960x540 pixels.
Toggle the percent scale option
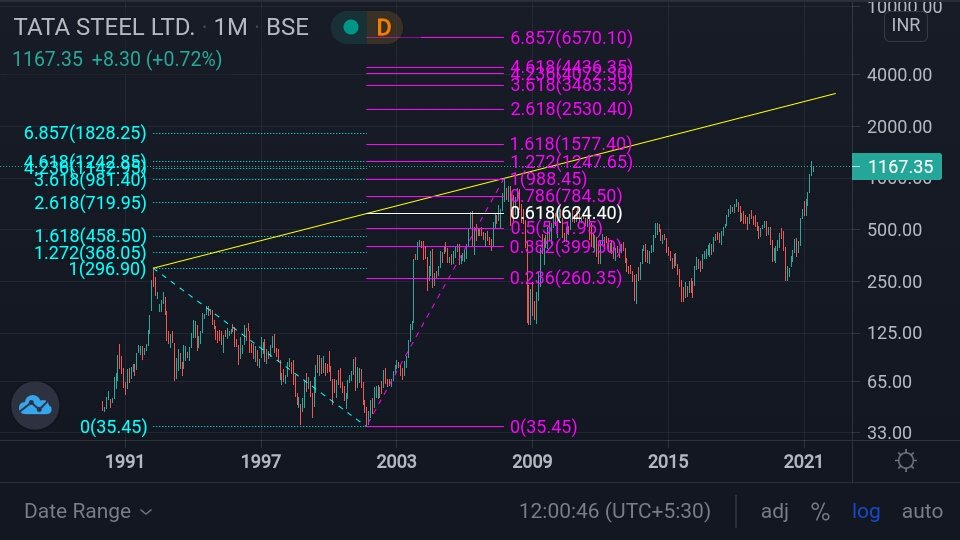(820, 511)
